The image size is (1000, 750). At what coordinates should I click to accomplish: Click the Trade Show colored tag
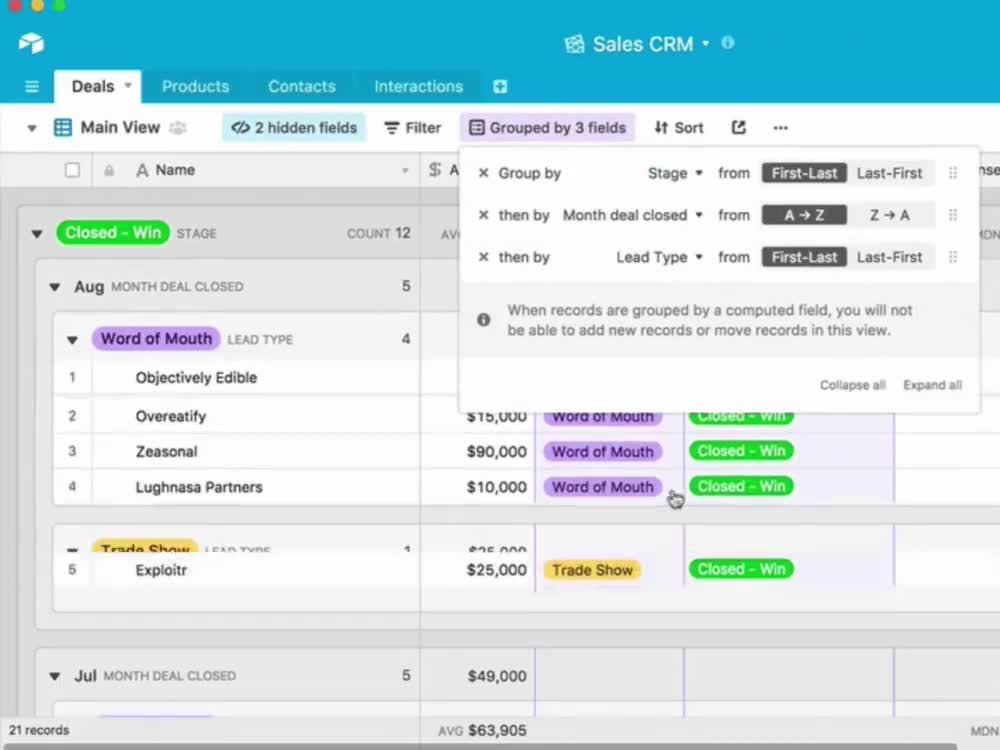click(592, 569)
